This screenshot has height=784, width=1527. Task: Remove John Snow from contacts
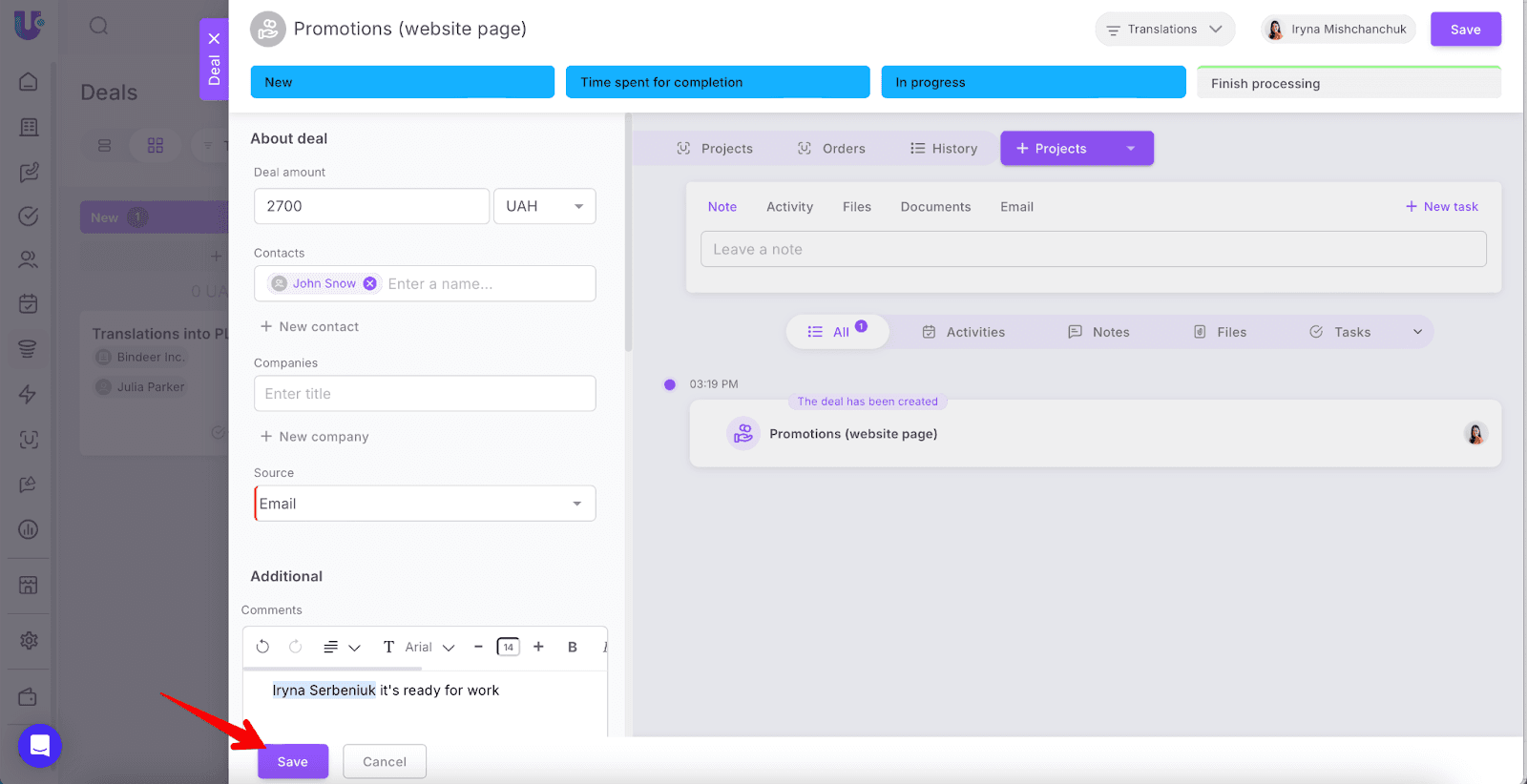point(370,283)
